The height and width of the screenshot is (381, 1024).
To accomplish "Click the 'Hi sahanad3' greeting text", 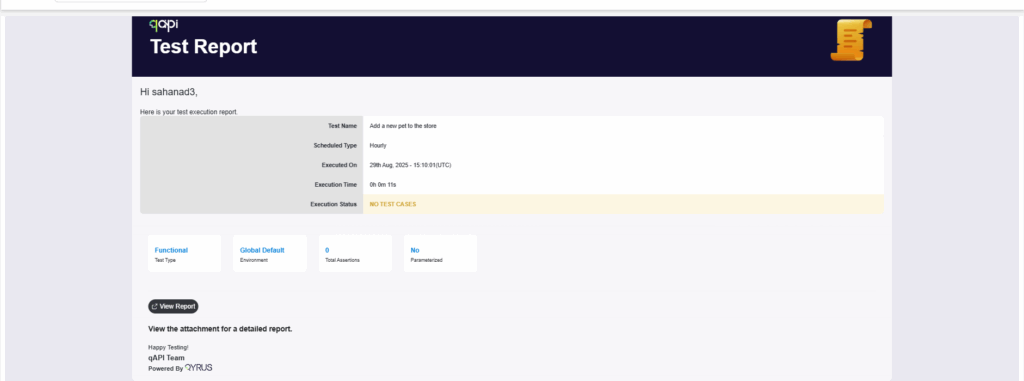I will [x=168, y=92].
